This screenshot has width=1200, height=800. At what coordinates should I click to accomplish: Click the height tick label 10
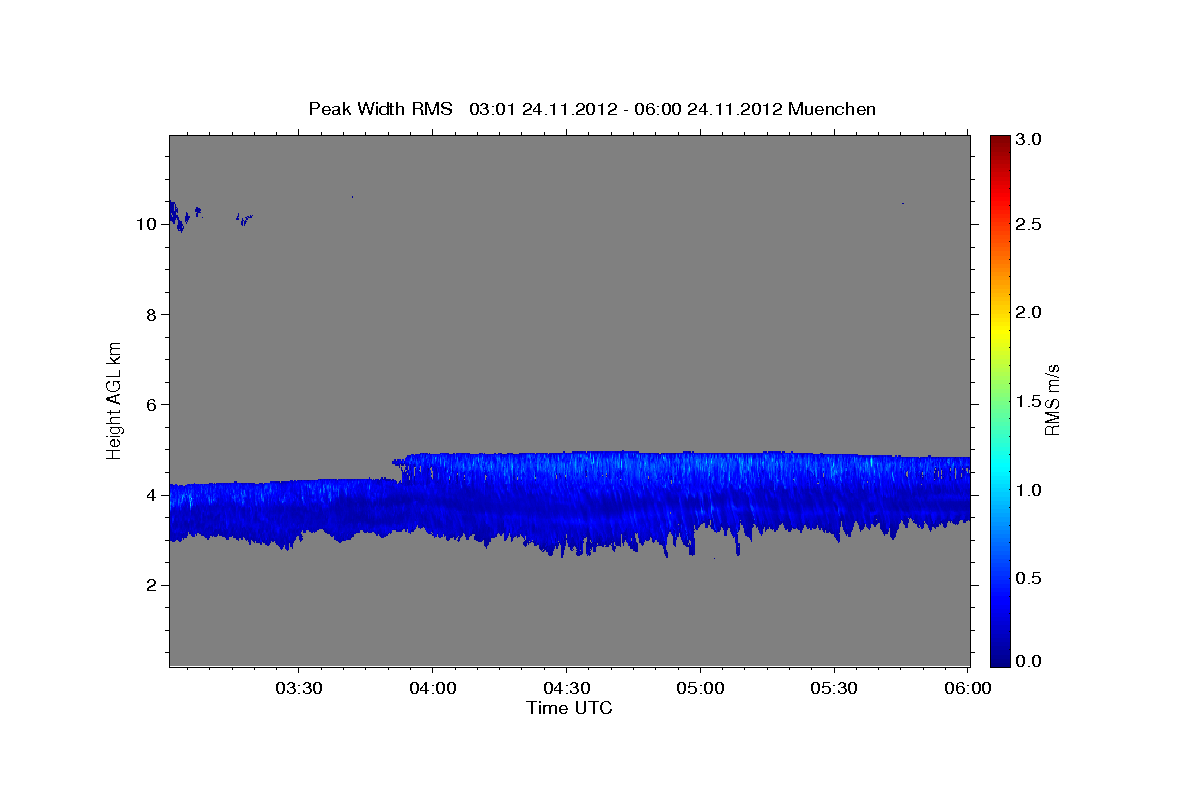point(146,224)
